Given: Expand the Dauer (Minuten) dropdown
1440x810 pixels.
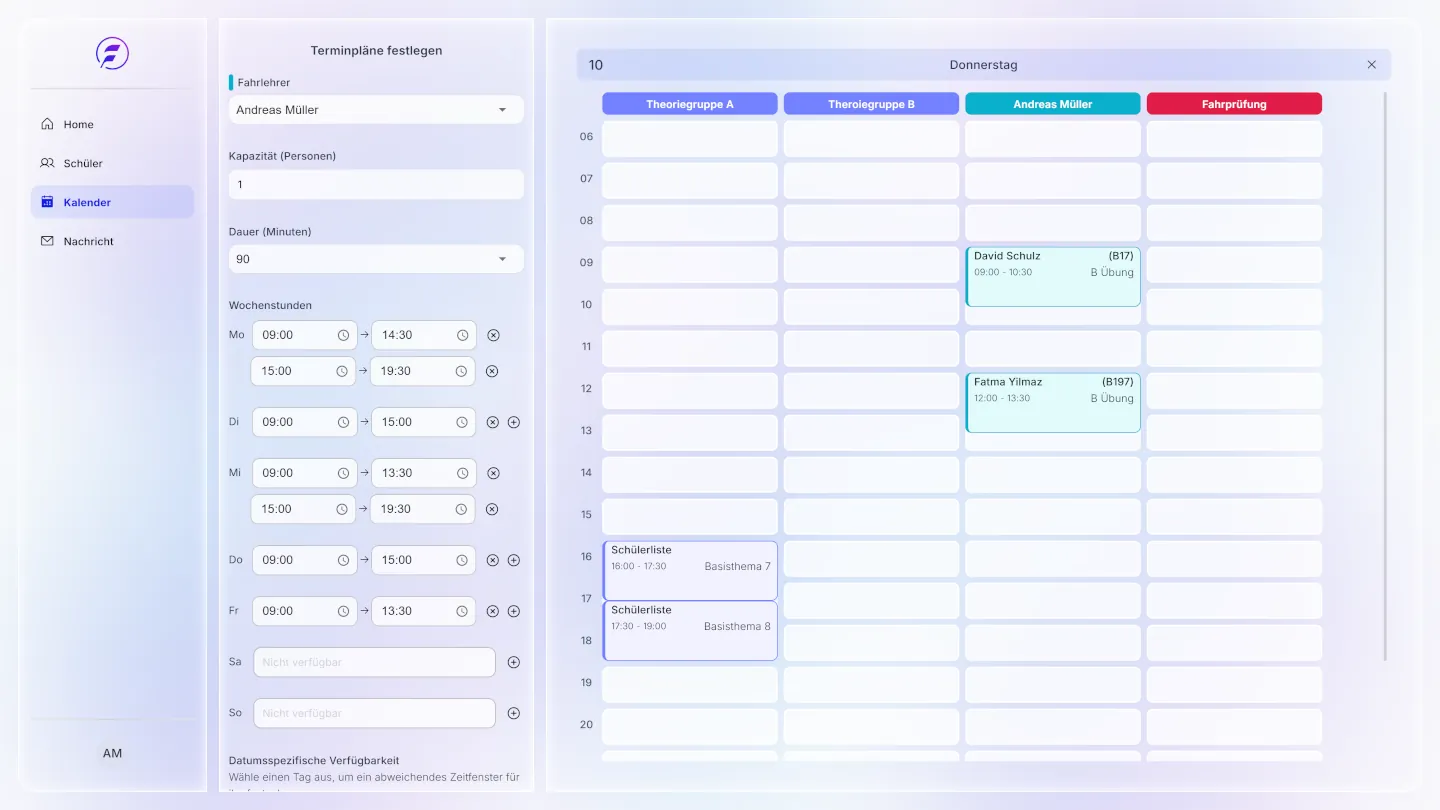Looking at the screenshot, I should point(376,259).
